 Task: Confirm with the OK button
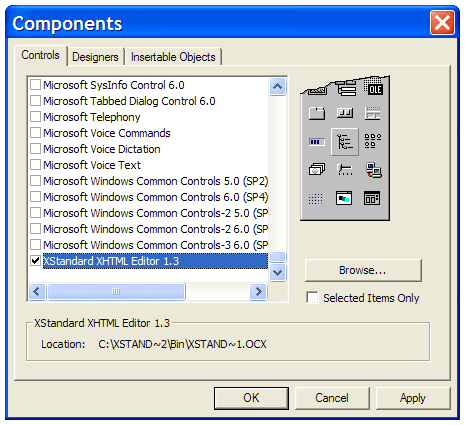[251, 398]
